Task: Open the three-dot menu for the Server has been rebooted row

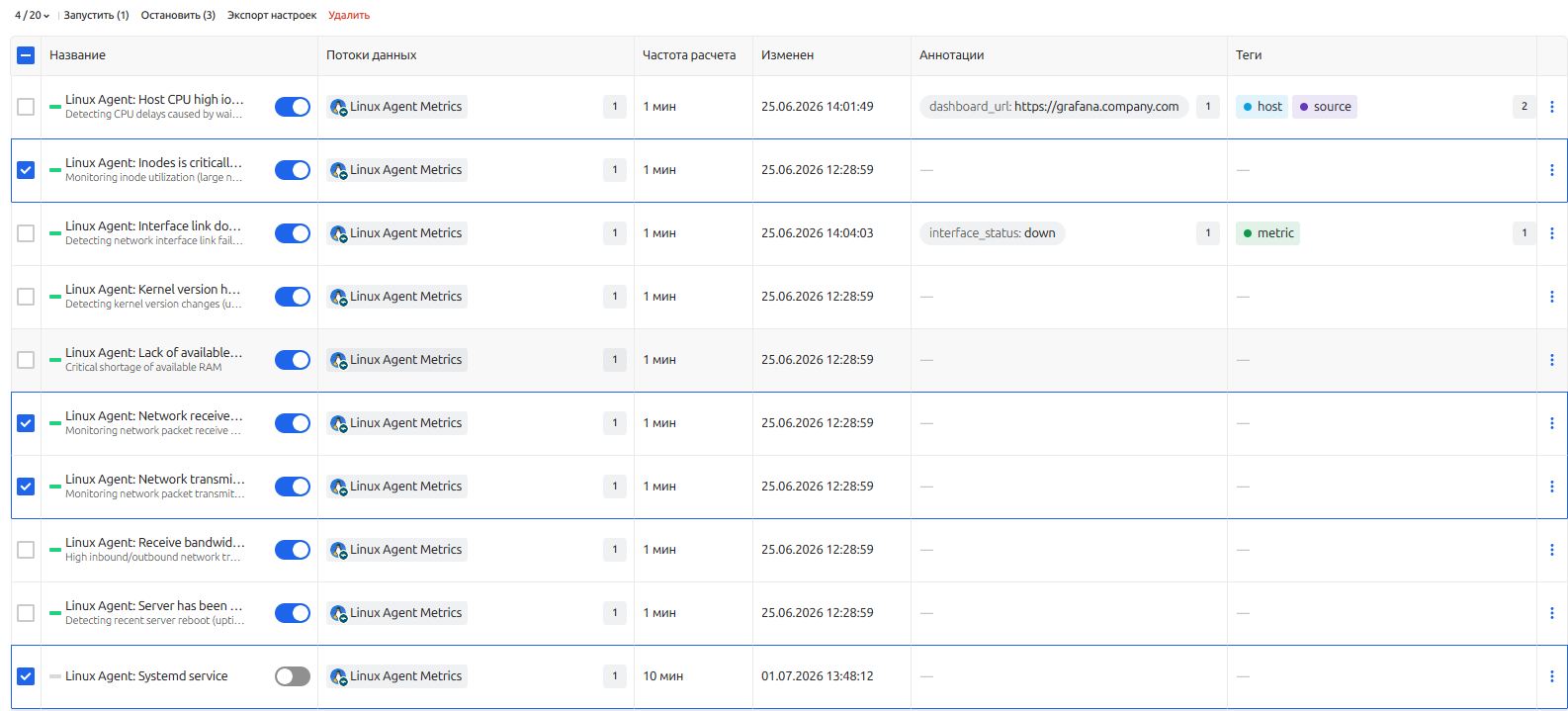Action: click(x=1551, y=613)
